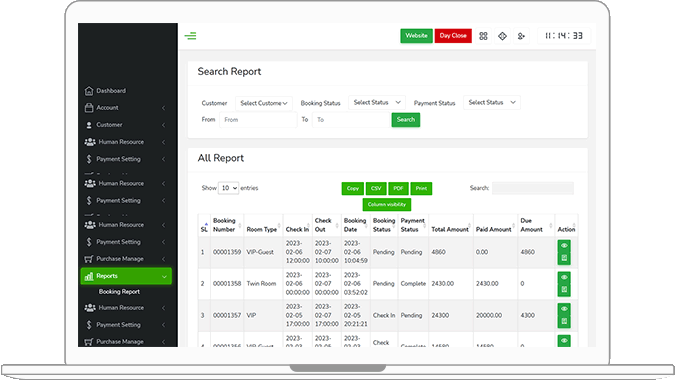The width and height of the screenshot is (675, 380).
Task: Click the All Report heading
Action: (221, 158)
